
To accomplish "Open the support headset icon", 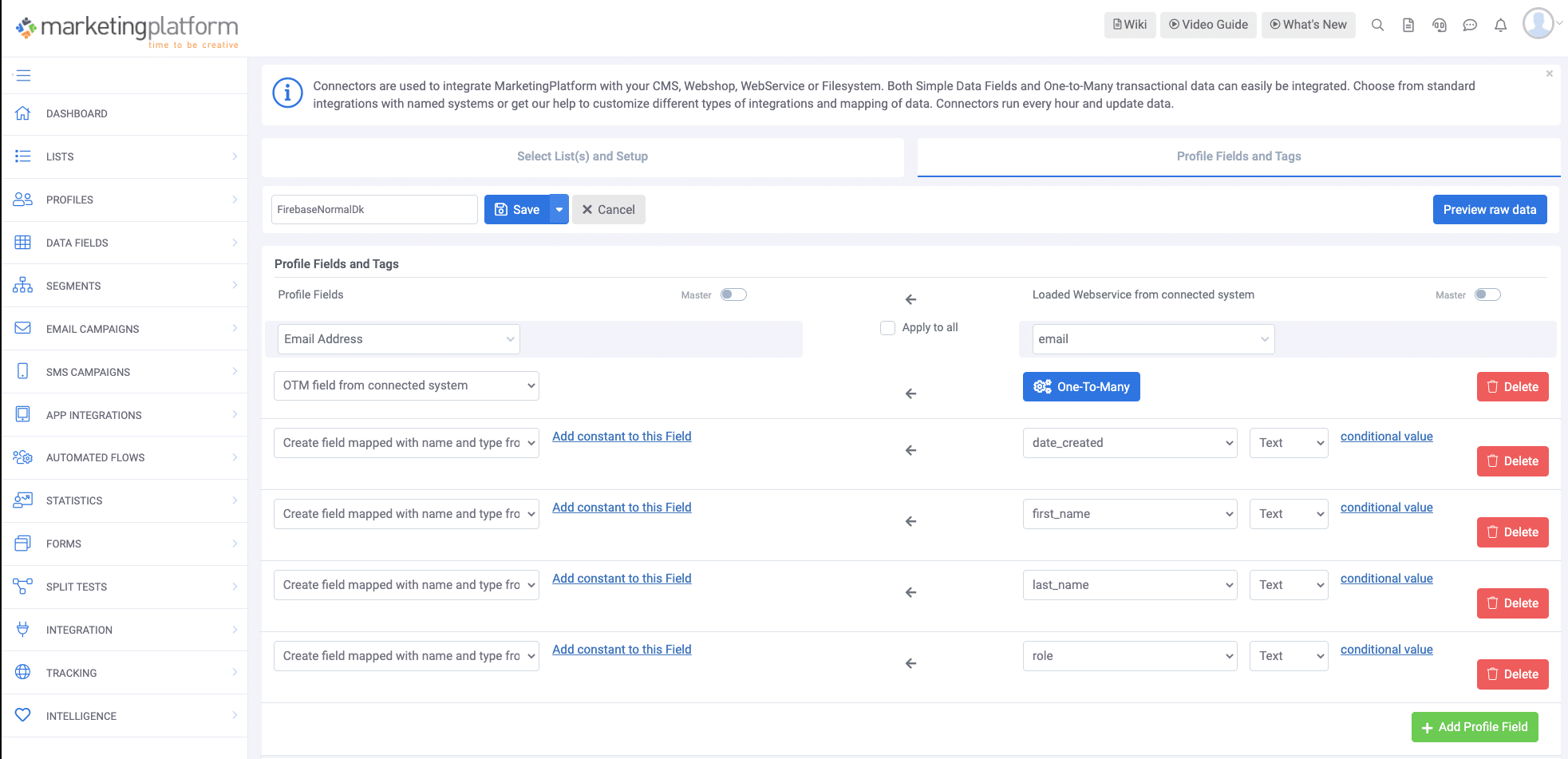I will [1440, 25].
